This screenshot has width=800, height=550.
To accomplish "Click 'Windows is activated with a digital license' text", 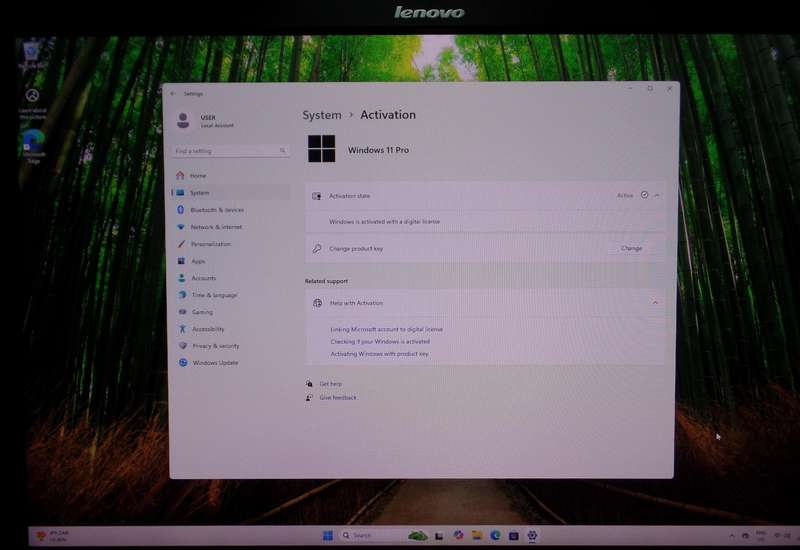I will coord(384,221).
